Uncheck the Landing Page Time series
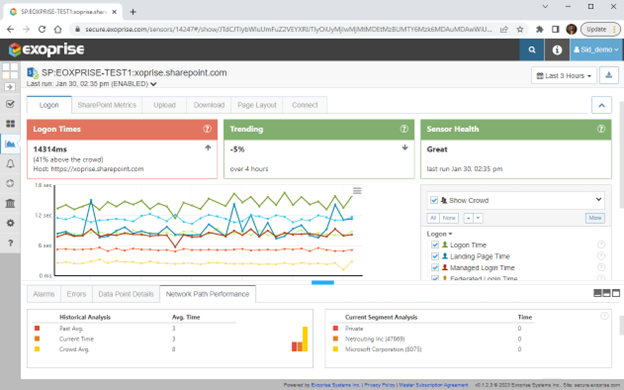 point(435,256)
